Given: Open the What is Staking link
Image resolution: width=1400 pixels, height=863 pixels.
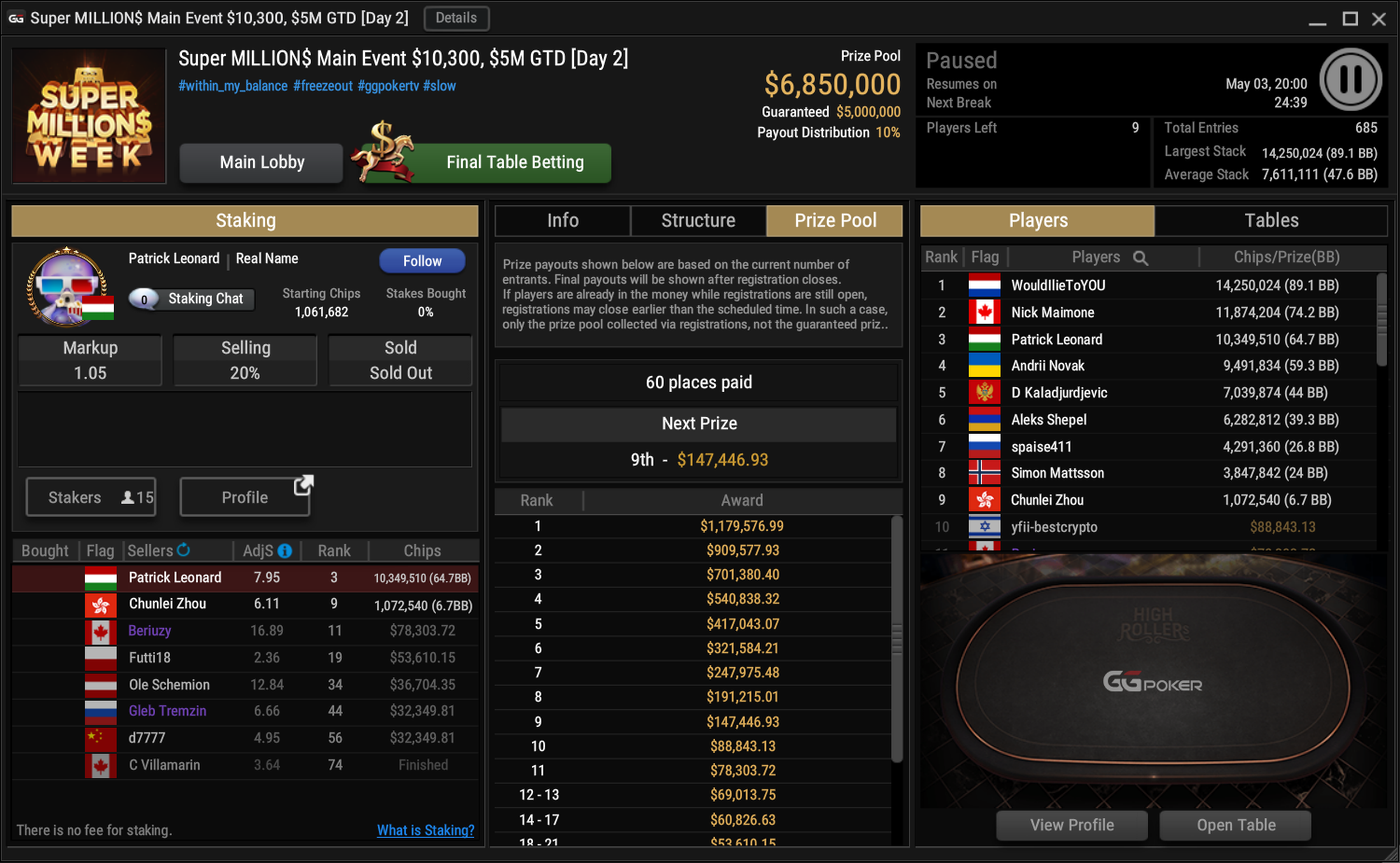Looking at the screenshot, I should [426, 830].
